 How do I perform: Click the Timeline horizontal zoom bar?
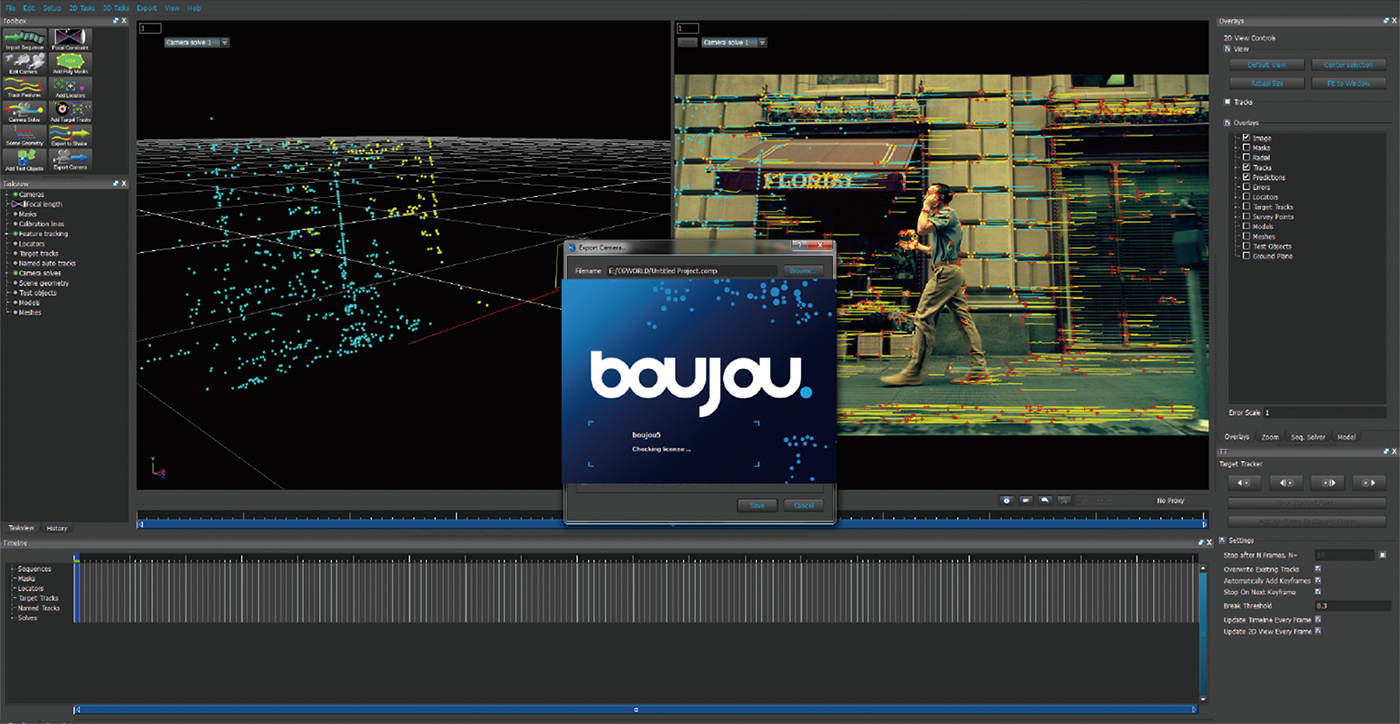638,709
